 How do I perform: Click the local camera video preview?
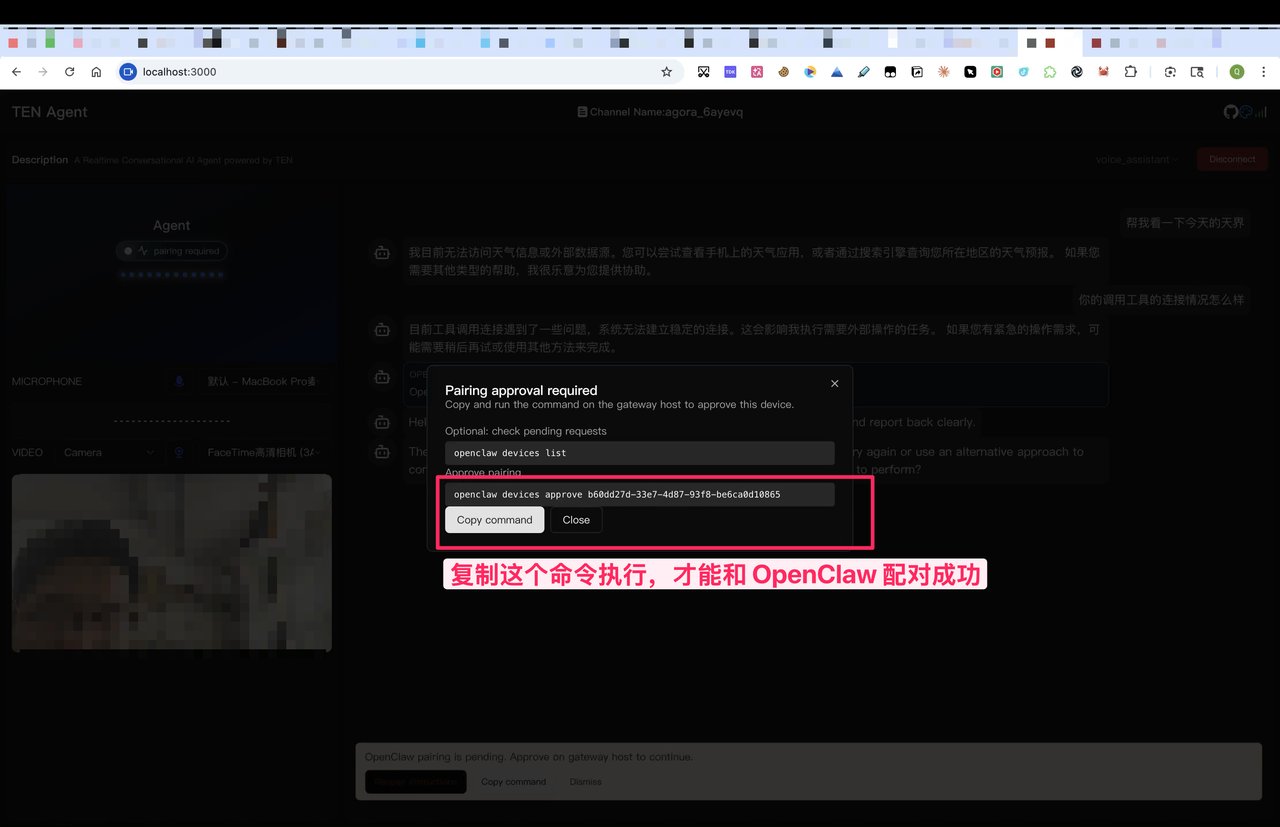point(171,562)
